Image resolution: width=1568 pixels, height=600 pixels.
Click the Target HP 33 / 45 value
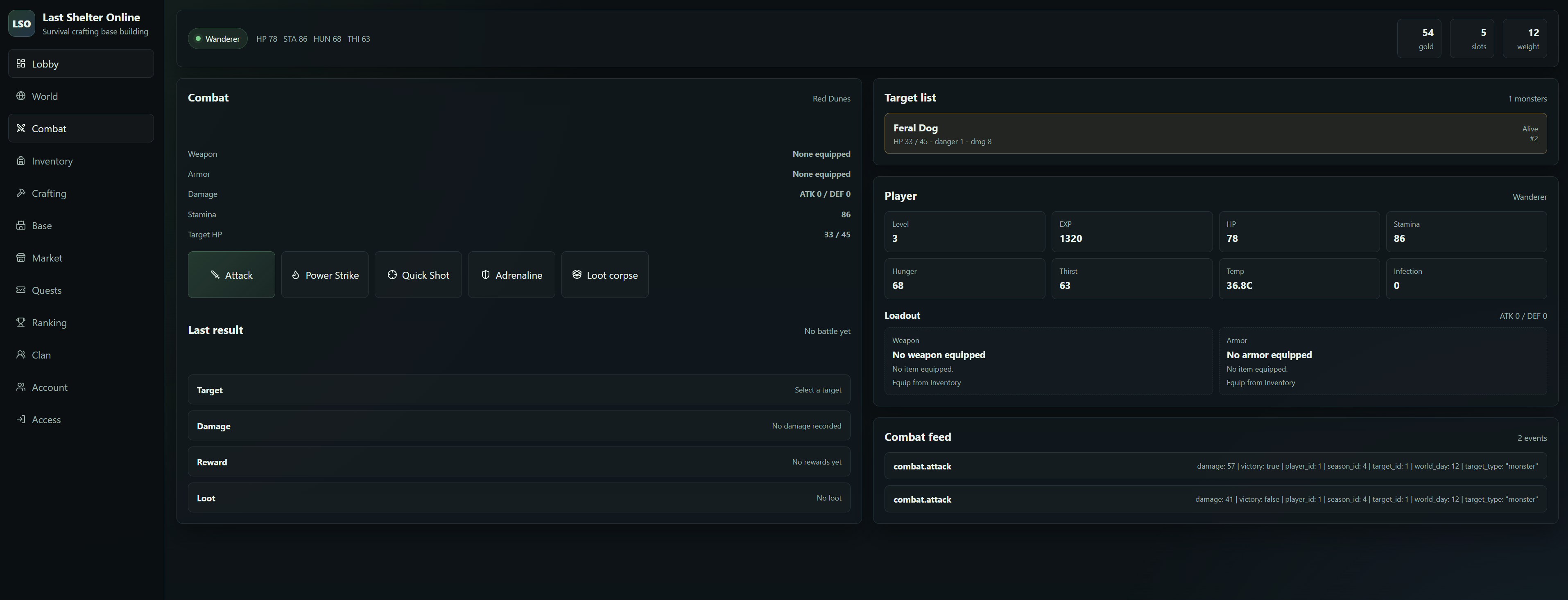click(x=837, y=234)
